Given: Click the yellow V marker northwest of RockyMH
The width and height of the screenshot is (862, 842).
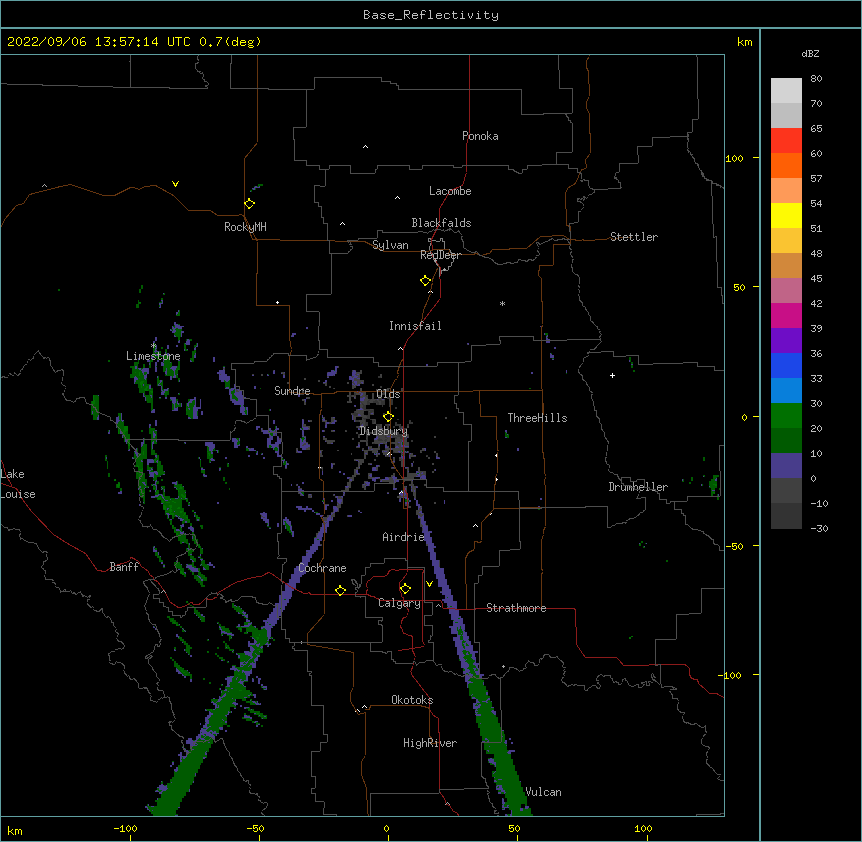Looking at the screenshot, I should point(175,184).
